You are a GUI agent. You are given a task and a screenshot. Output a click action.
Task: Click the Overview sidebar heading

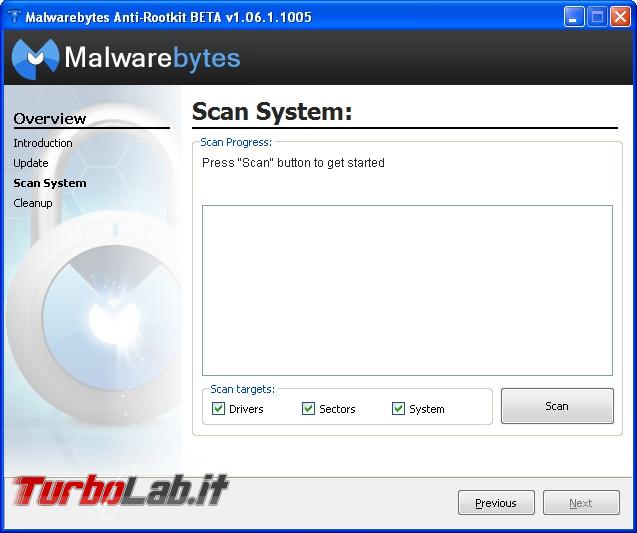coord(50,119)
